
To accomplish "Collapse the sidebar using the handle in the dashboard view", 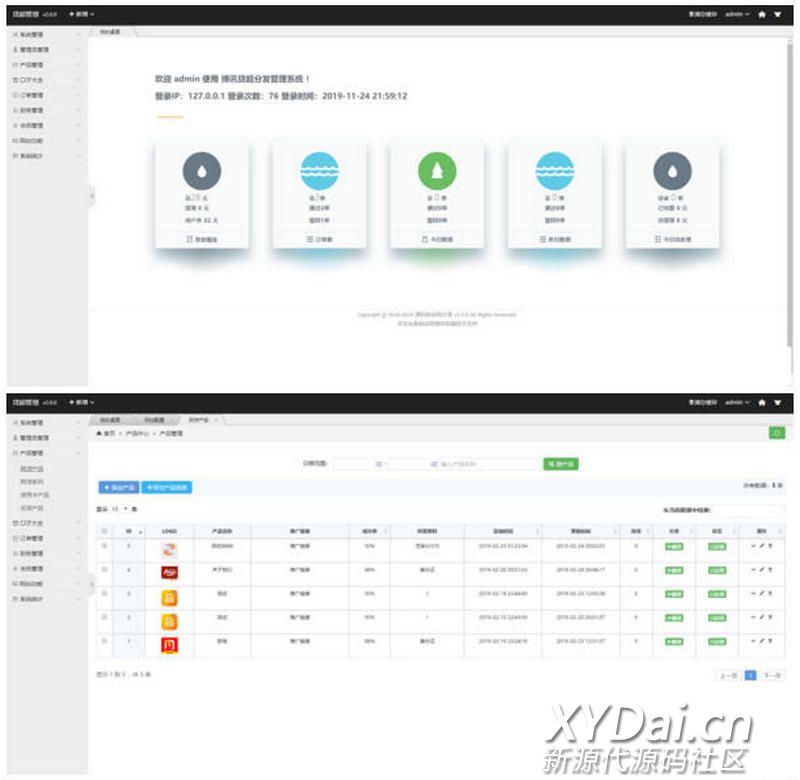I will pos(92,195).
